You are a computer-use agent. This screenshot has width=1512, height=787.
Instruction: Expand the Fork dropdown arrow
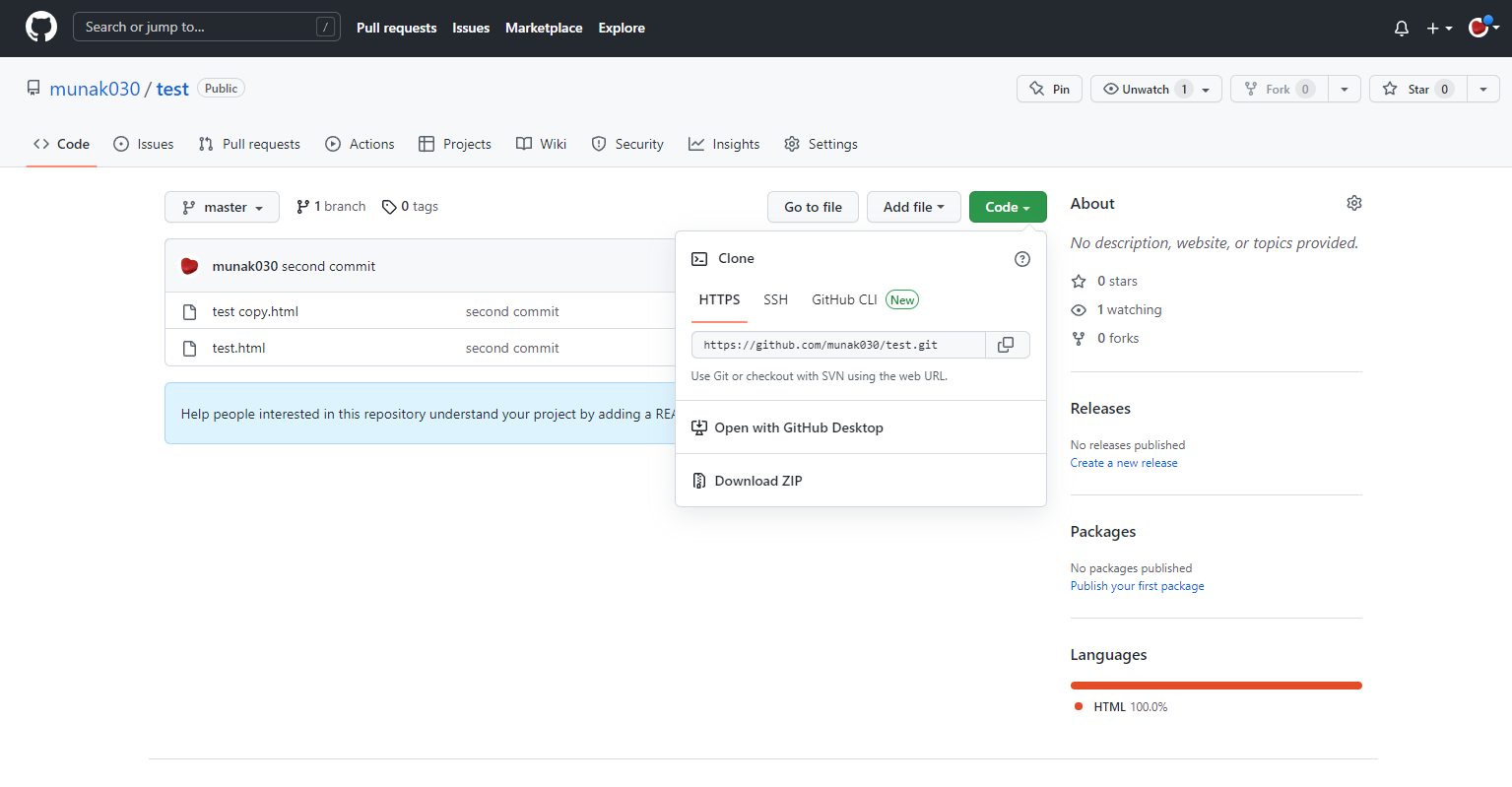1345,90
